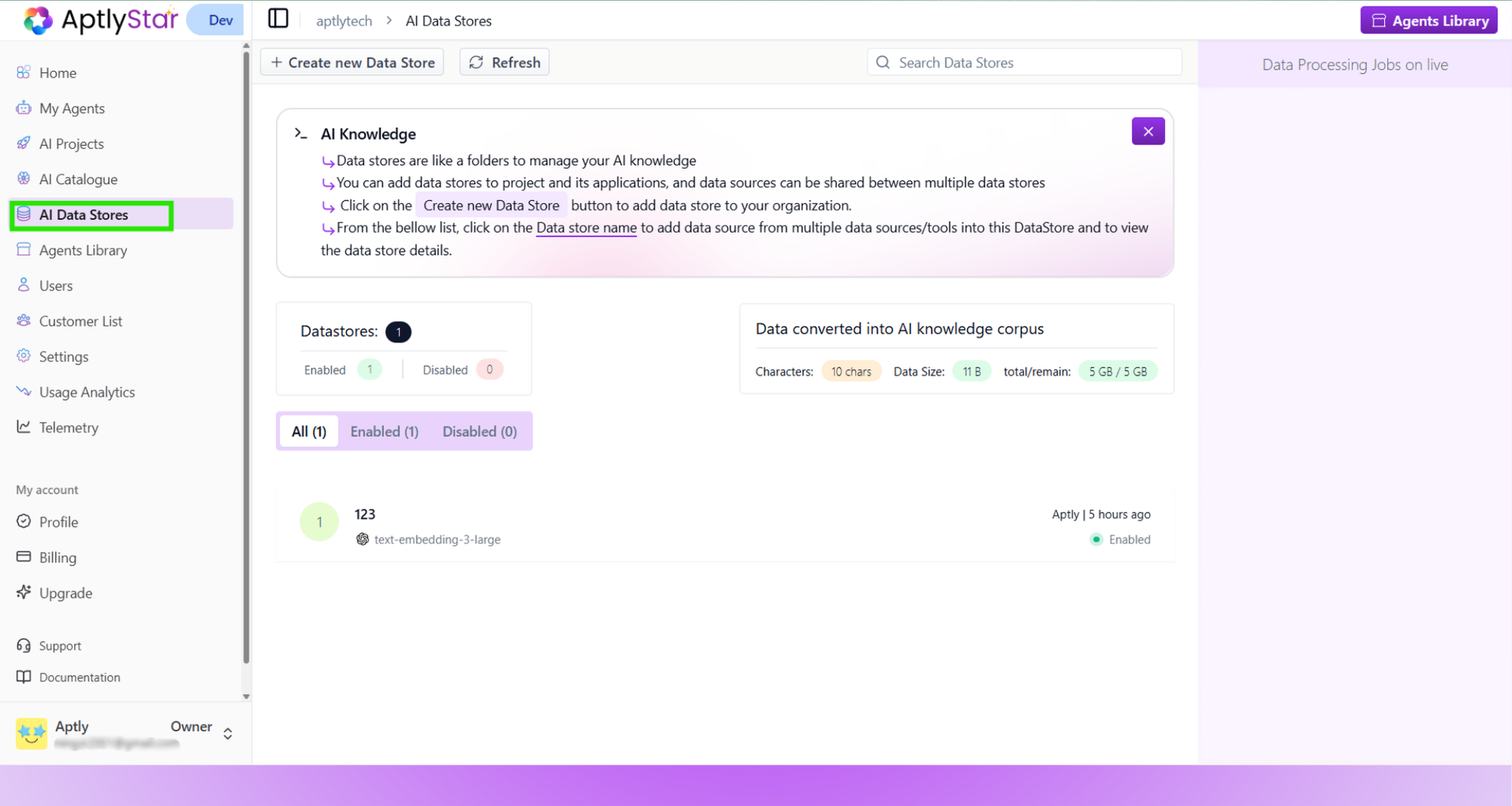
Task: Dismiss the AI Knowledge banner
Action: tap(1148, 130)
